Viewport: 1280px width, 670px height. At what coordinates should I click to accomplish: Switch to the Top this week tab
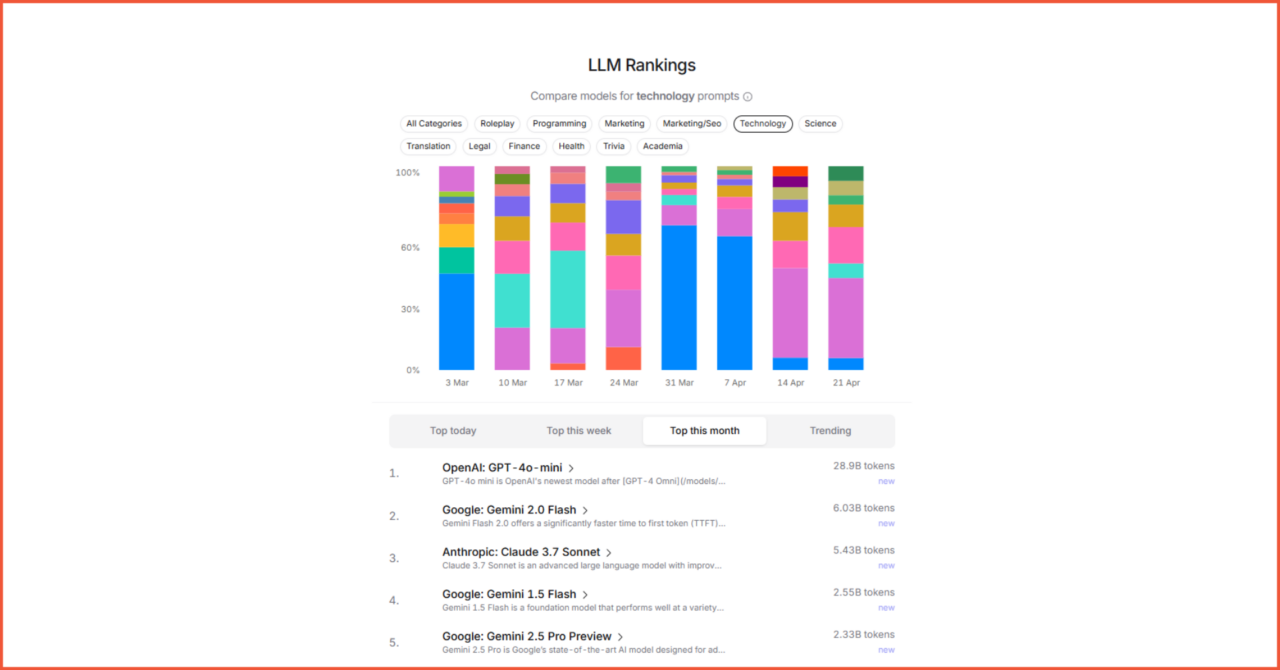pyautogui.click(x=579, y=431)
